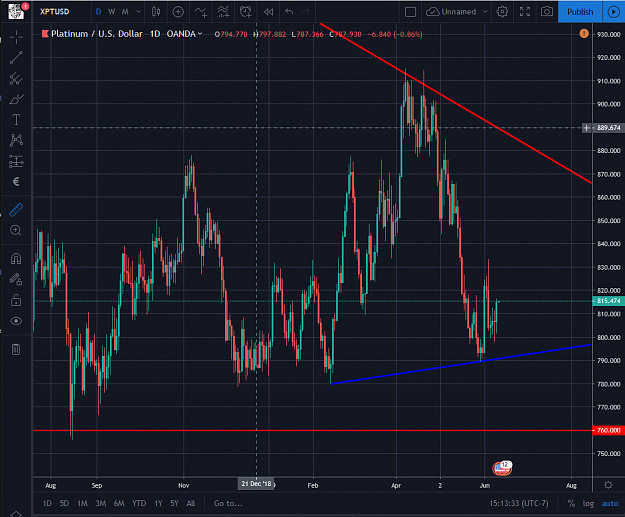Toggle magnet mode for drawings
Screen dimensions: 625x517
point(16,259)
